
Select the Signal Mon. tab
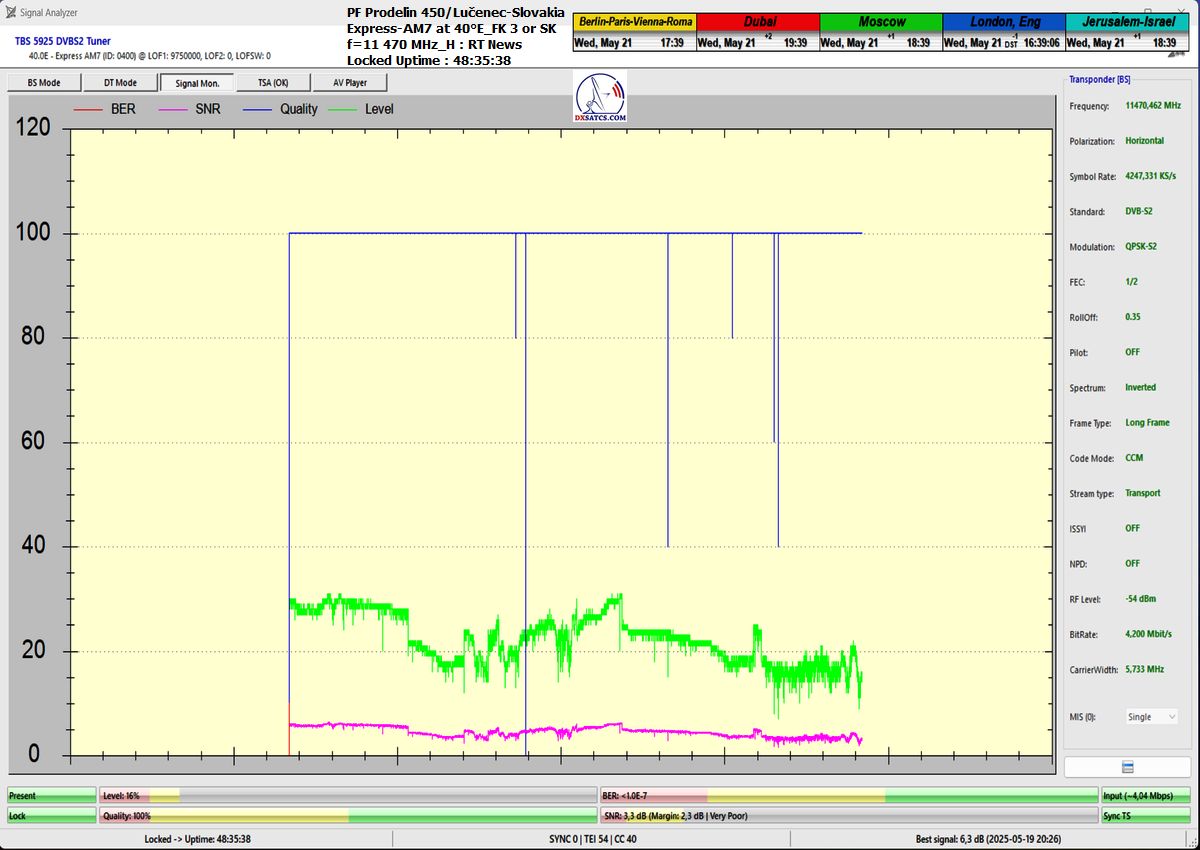[197, 83]
